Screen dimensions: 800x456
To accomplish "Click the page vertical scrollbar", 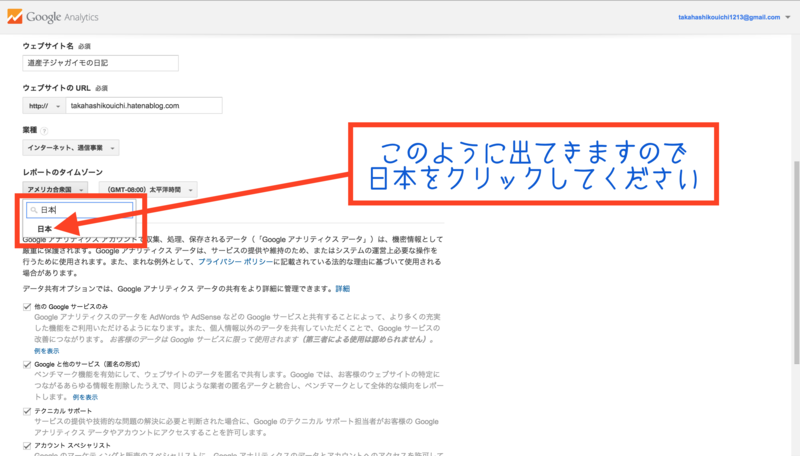I will pyautogui.click(x=796, y=263).
